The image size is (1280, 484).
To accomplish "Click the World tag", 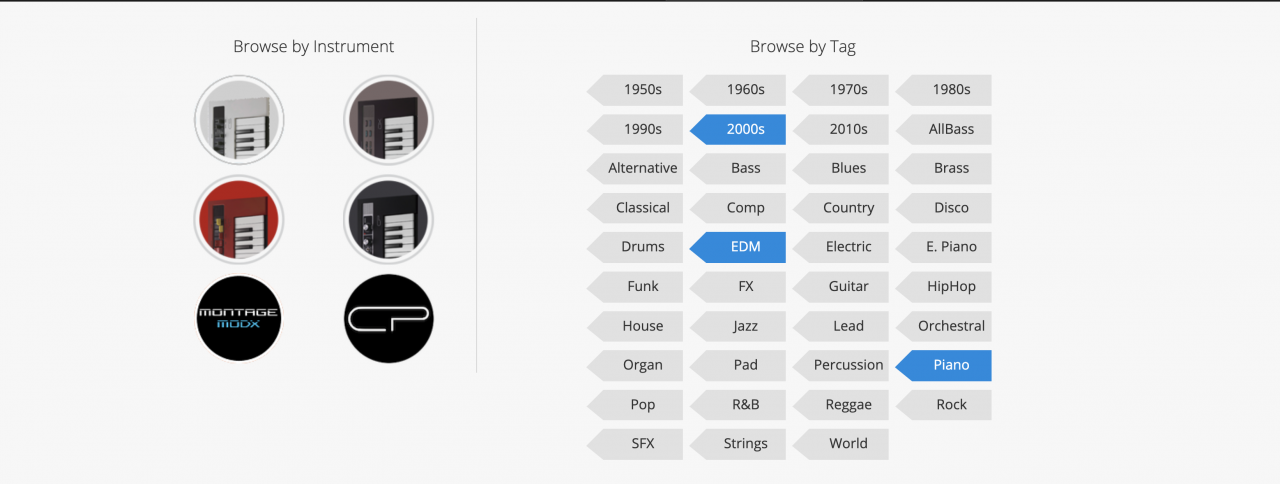I will pos(847,444).
